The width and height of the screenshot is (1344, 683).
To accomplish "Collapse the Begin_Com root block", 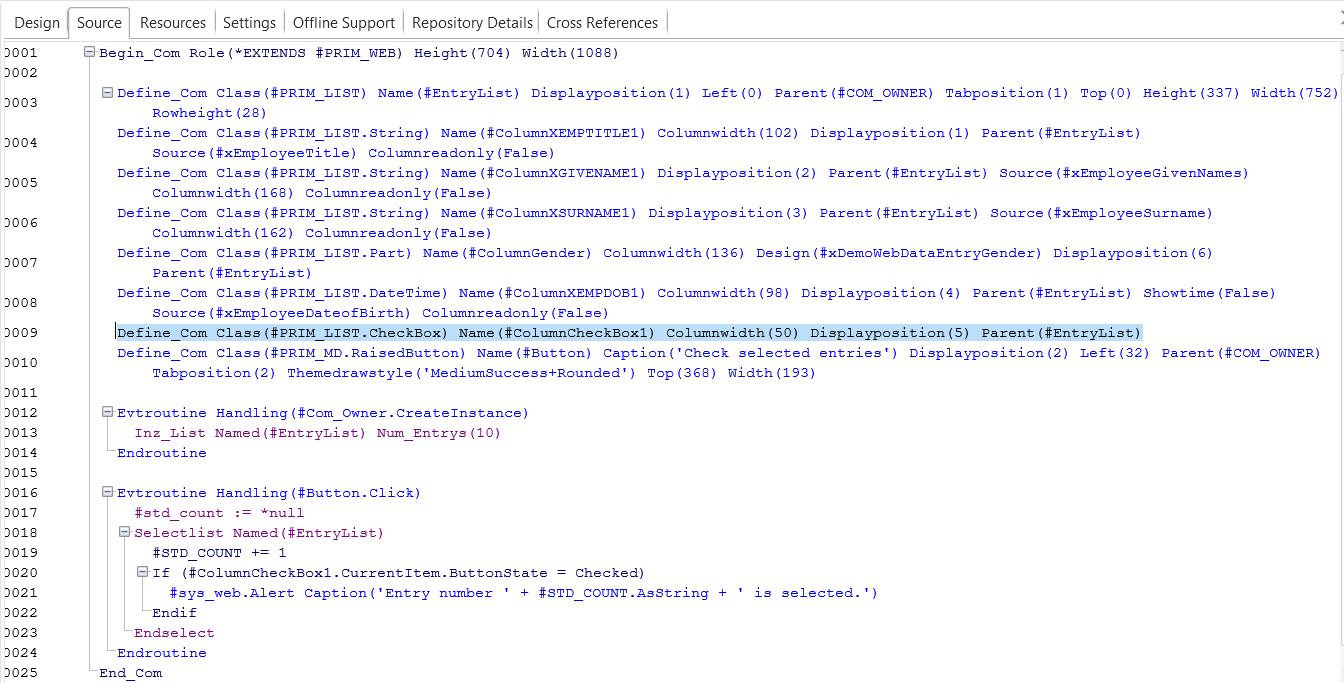I will [x=89, y=52].
